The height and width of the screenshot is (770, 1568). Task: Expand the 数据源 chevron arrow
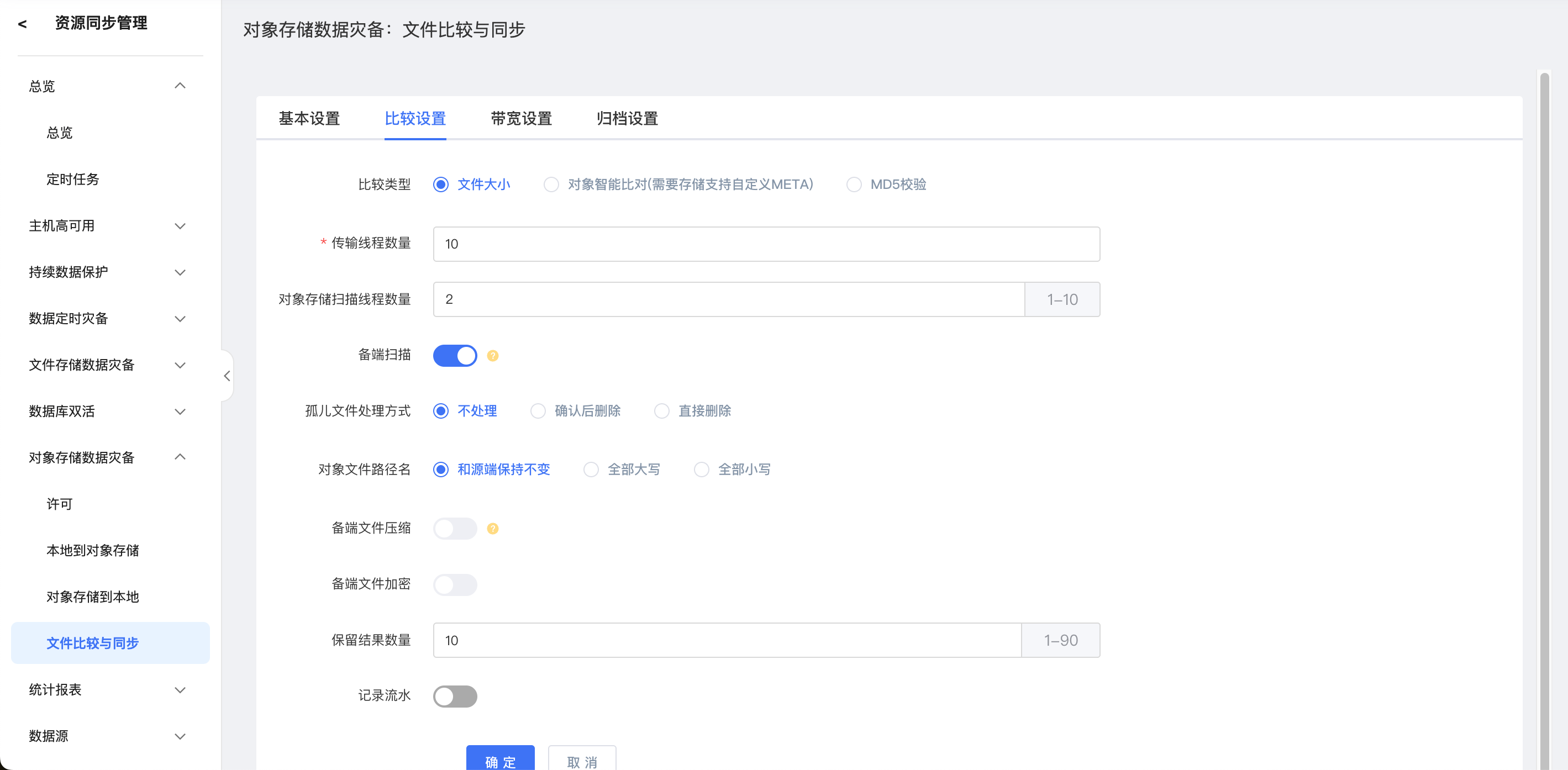(180, 736)
